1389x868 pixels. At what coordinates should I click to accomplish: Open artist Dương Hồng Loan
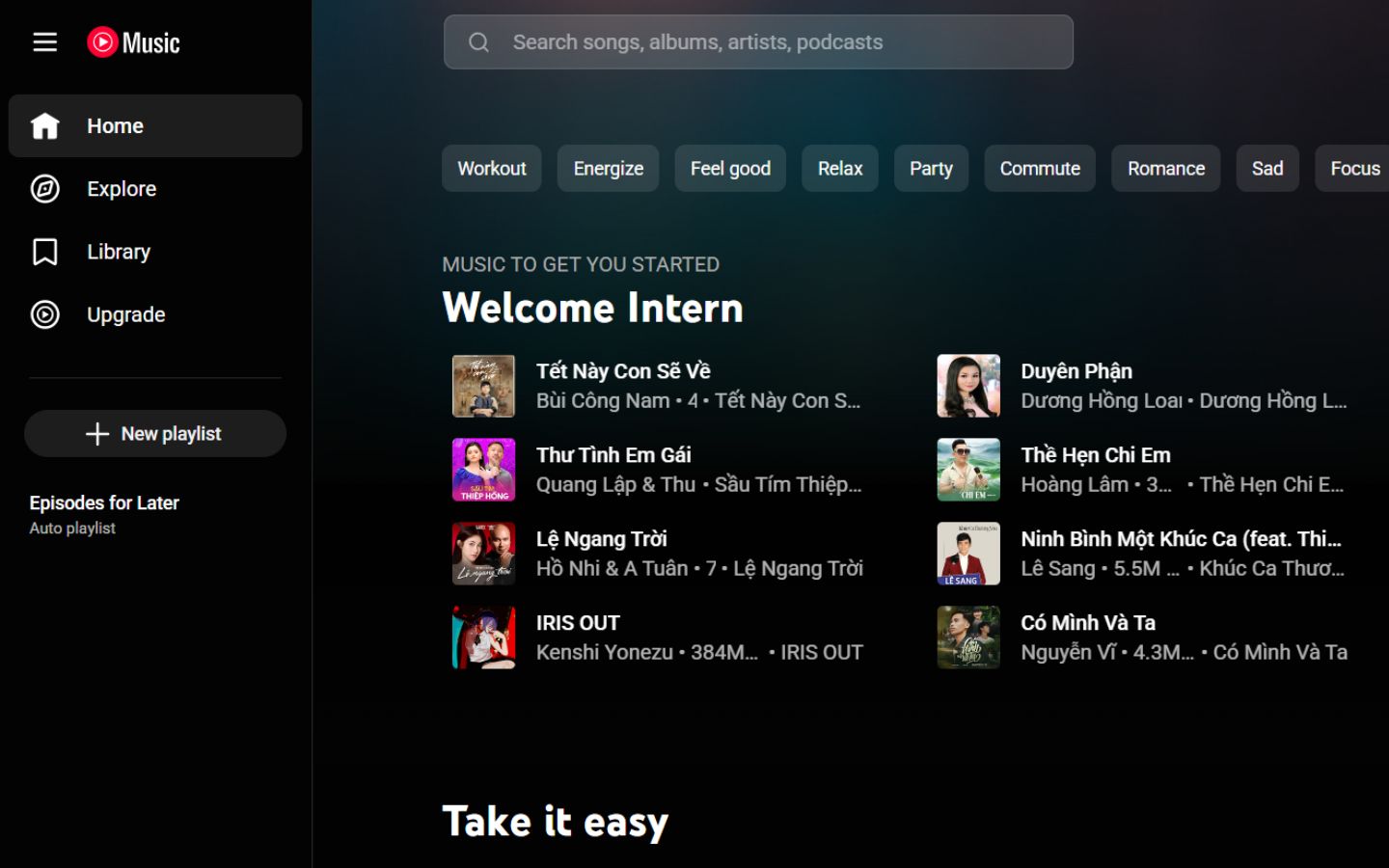click(1102, 401)
